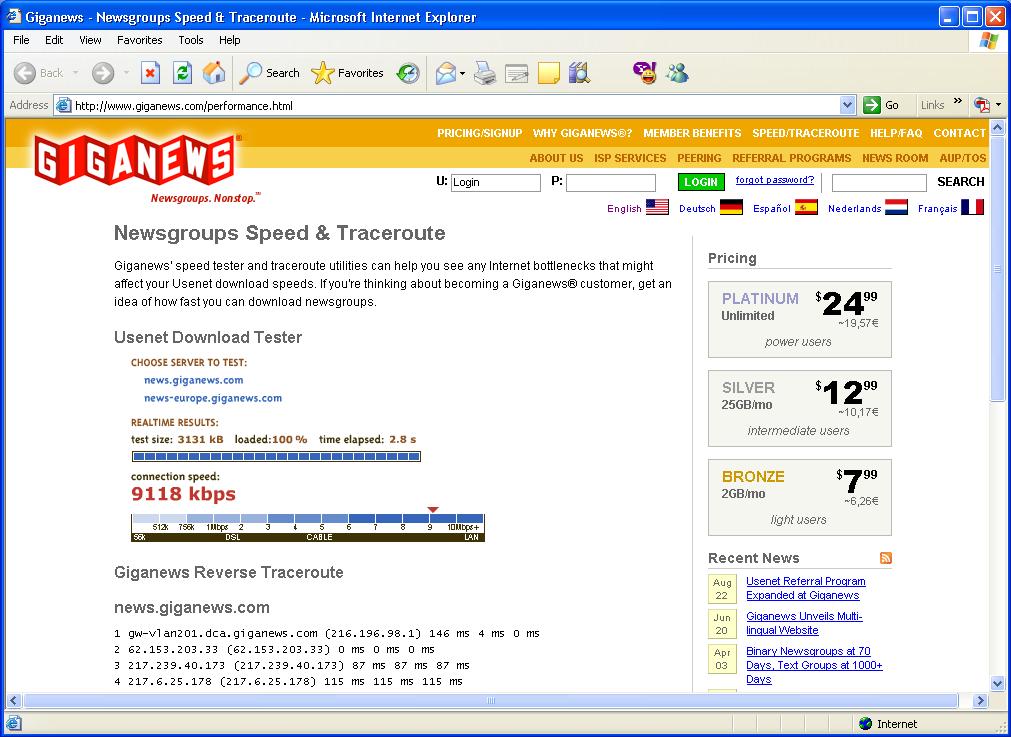Open Giganews Unveils Multi-lingual Website link
This screenshot has height=737, width=1011.
coord(804,623)
